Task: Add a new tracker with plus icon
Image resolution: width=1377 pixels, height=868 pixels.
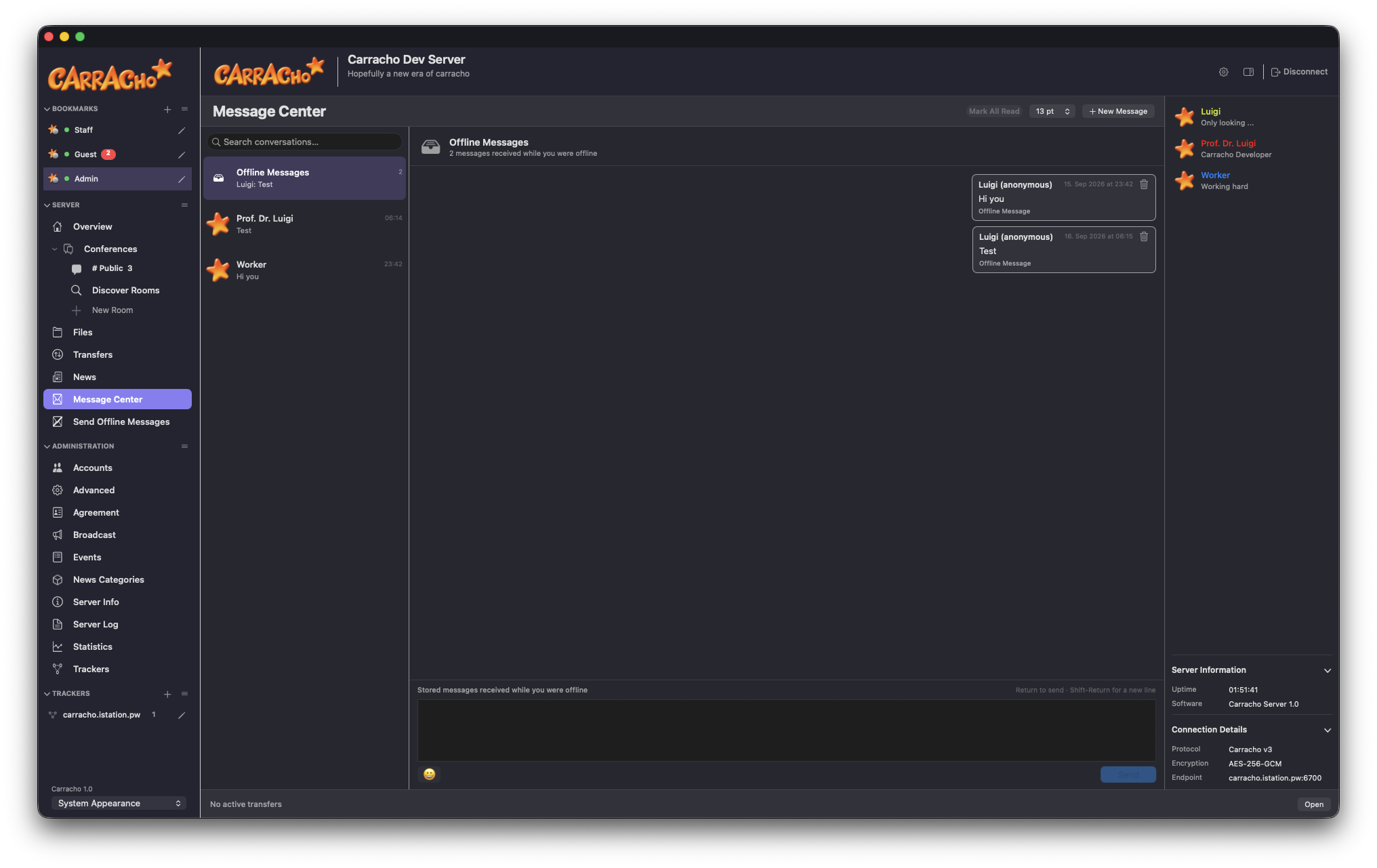Action: 167,694
